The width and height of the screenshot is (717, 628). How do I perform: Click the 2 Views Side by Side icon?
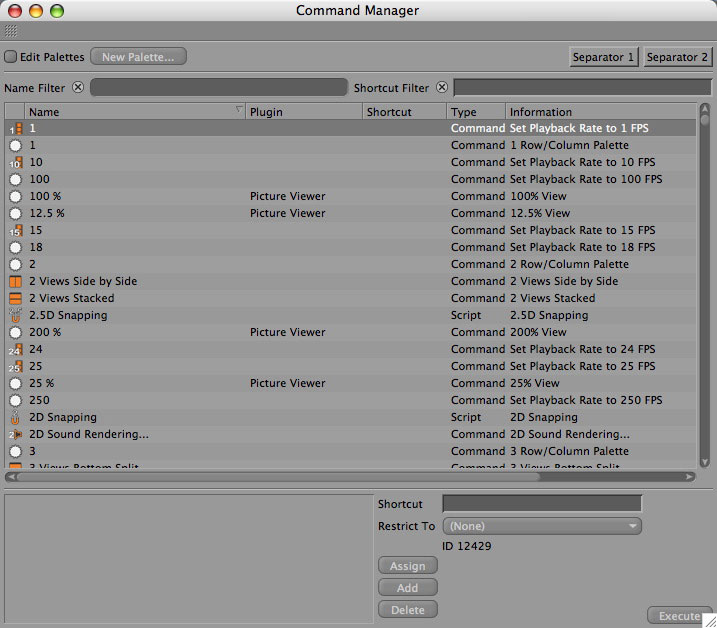pyautogui.click(x=15, y=281)
